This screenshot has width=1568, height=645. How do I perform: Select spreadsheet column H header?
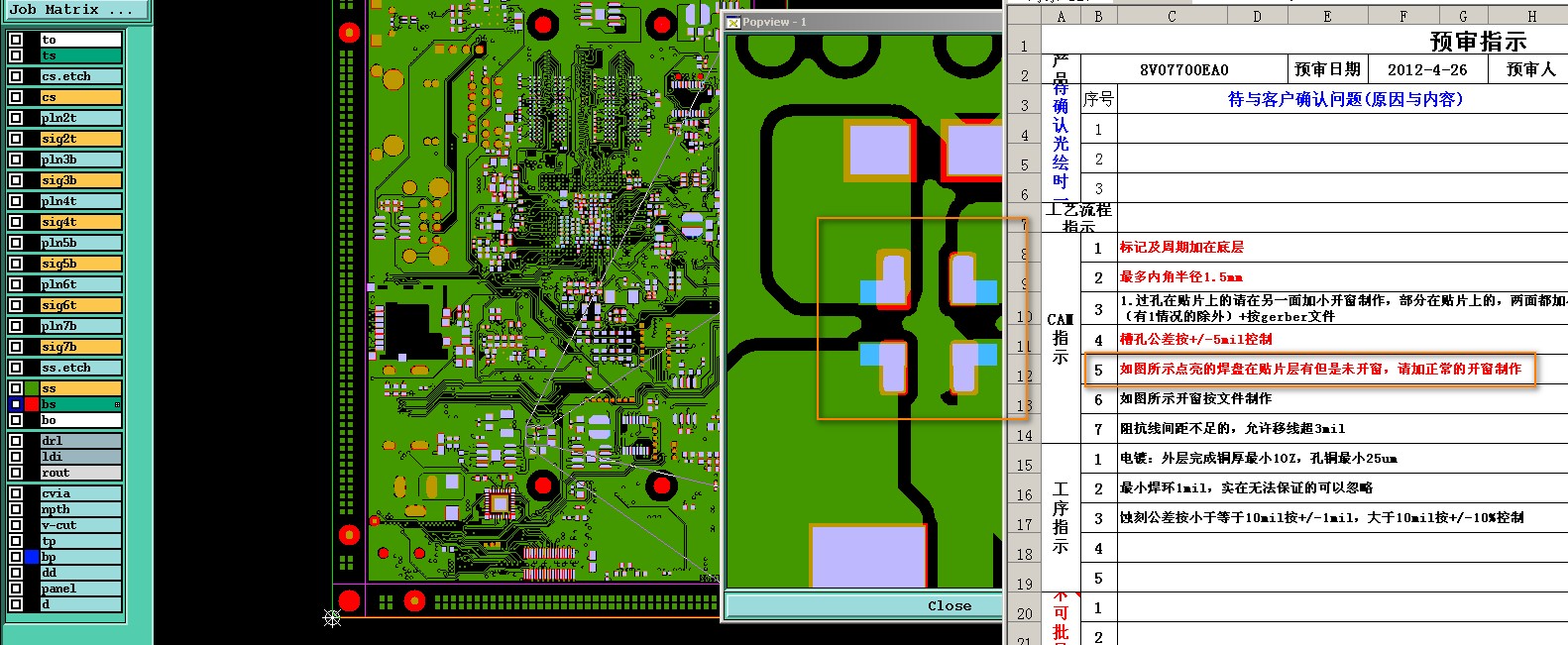(x=1531, y=16)
